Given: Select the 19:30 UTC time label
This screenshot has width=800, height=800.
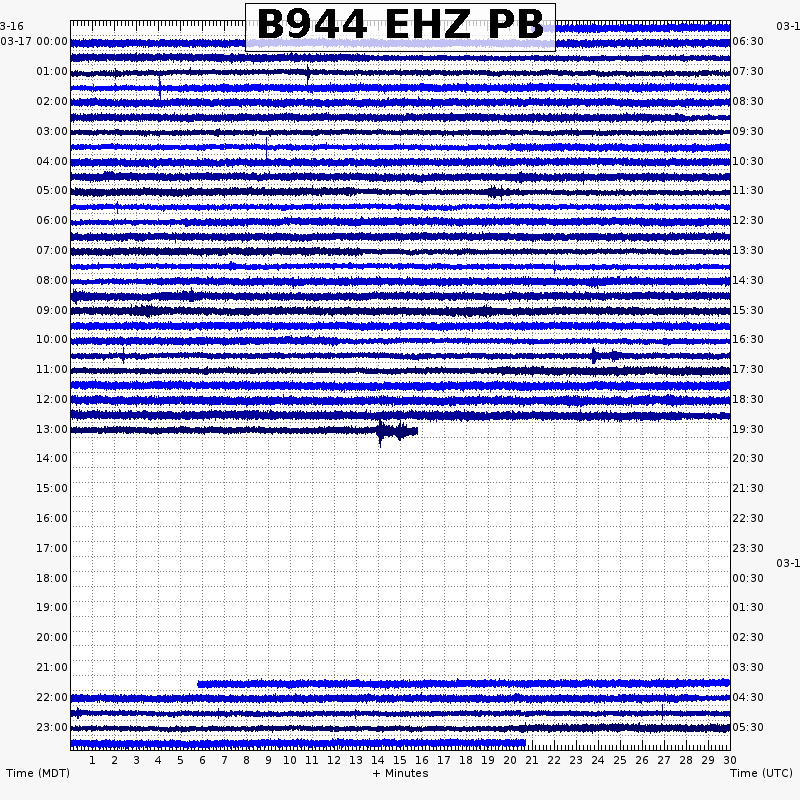Looking at the screenshot, I should tap(748, 430).
